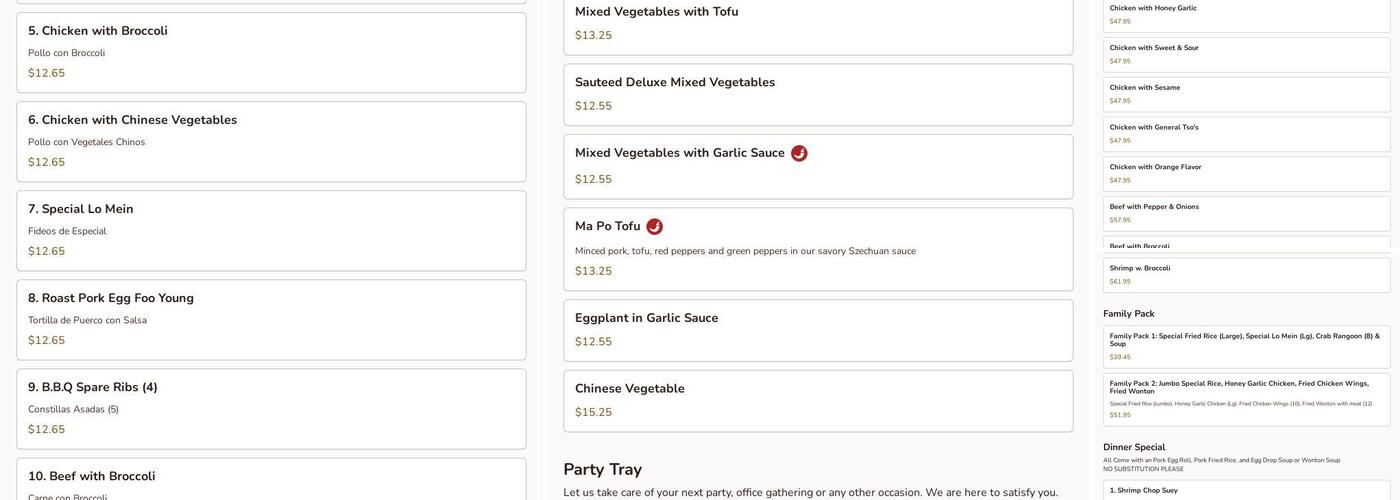Select the Chinese Vegetable dish

pos(817,400)
